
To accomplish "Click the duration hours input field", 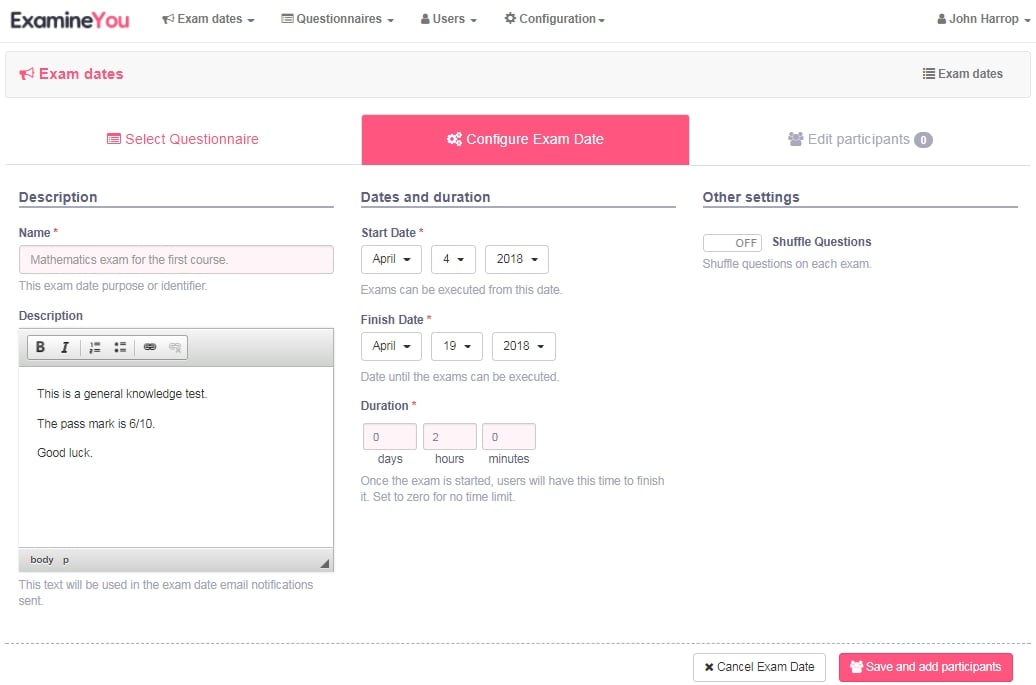I will click(449, 437).
